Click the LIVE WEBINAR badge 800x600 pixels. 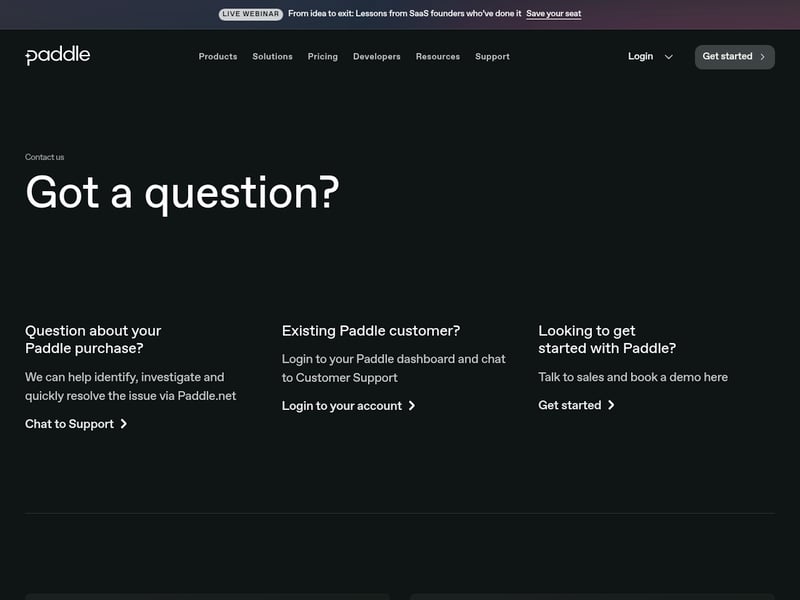pos(251,14)
